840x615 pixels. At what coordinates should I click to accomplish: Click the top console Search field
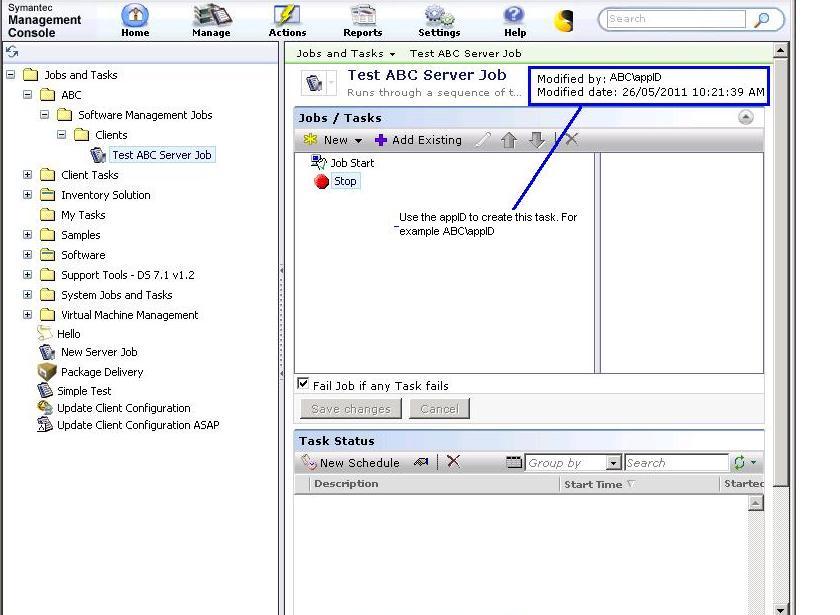676,19
